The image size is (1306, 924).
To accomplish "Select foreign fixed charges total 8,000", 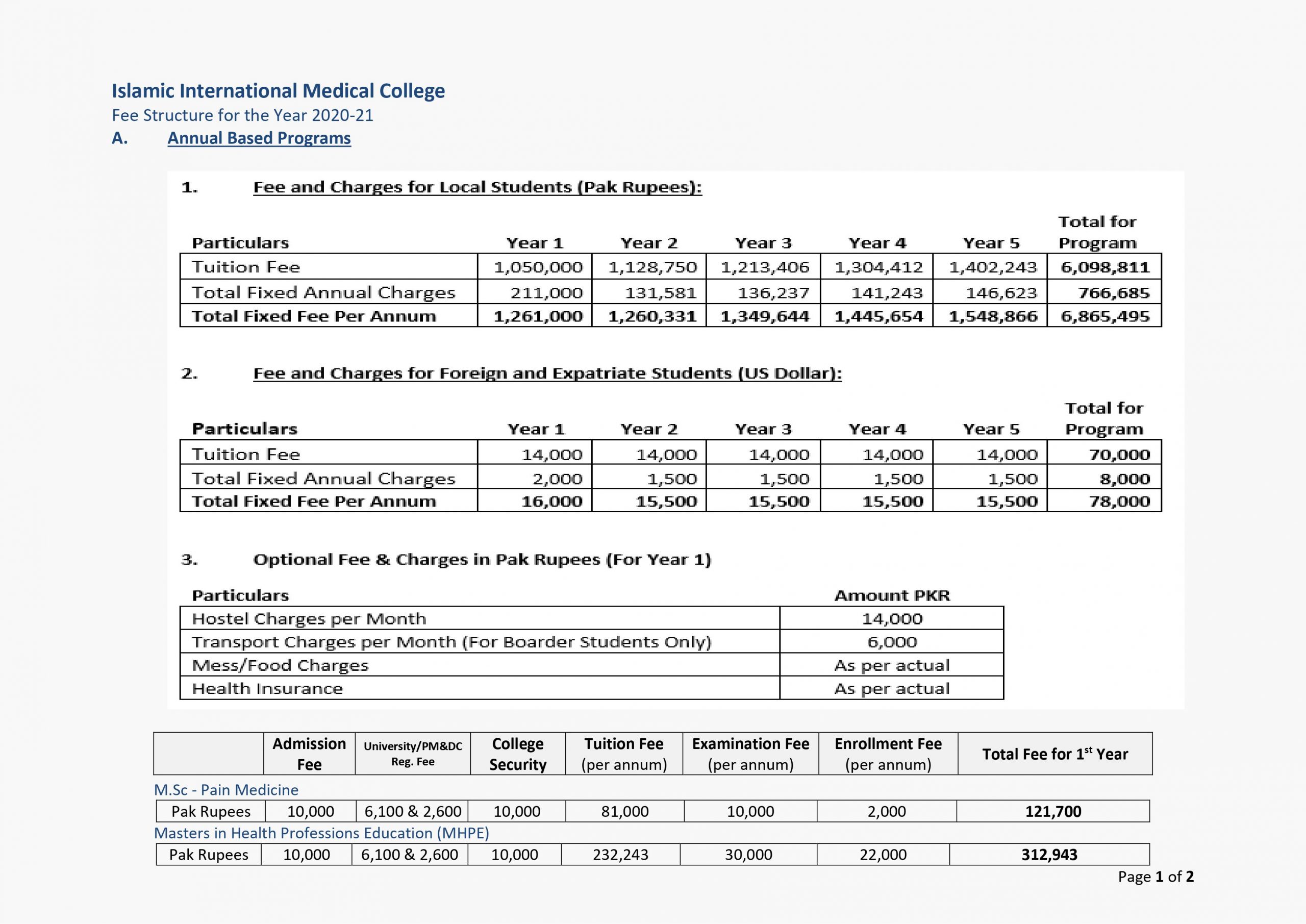I will (1124, 479).
